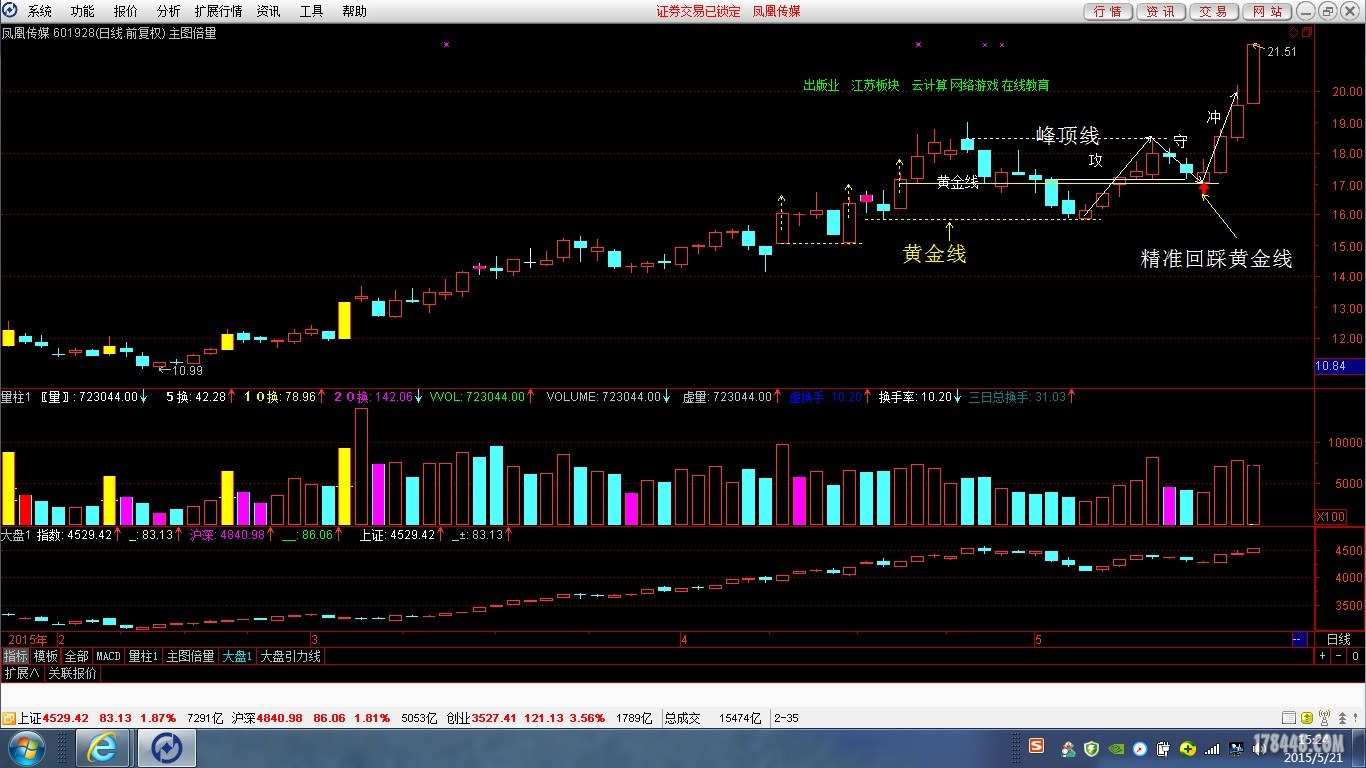This screenshot has width=1366, height=768.
Task: Click the 出版业 sector tag
Action: tap(821, 86)
